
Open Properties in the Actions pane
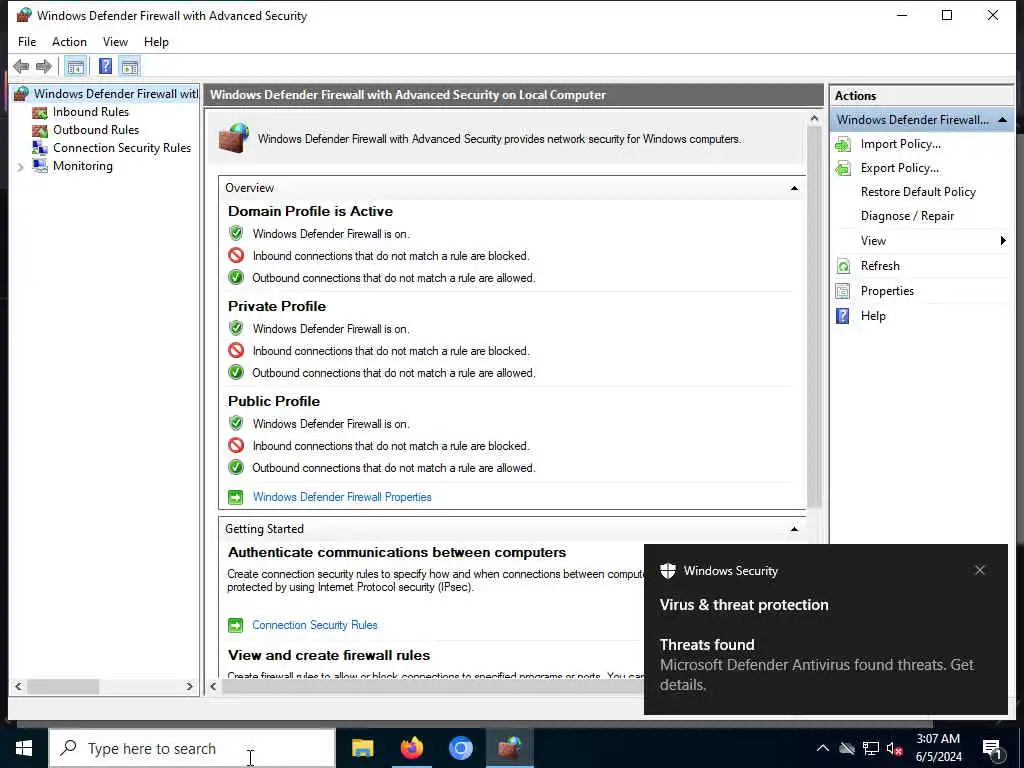pyautogui.click(x=887, y=291)
